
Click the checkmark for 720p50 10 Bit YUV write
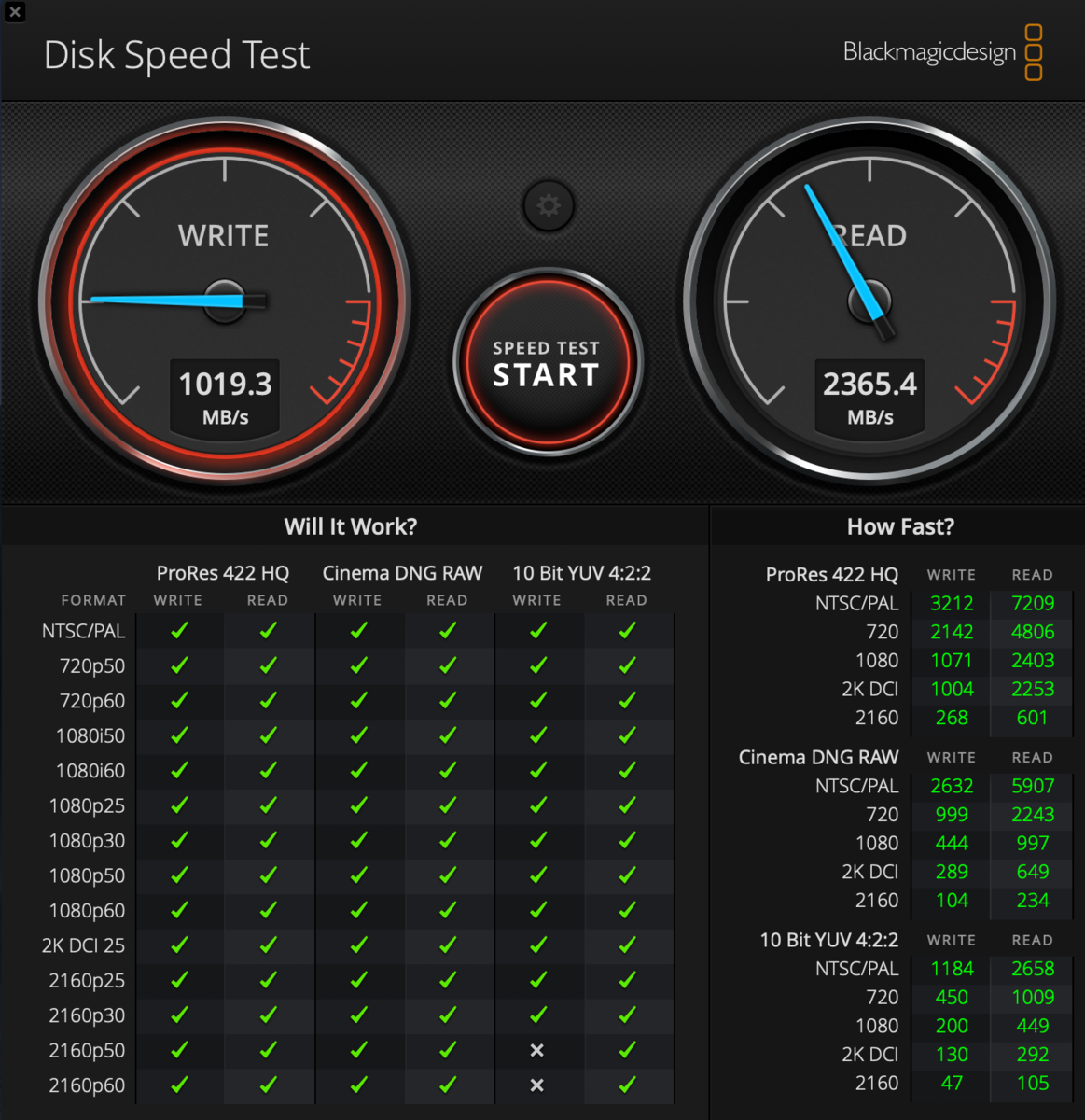[537, 665]
